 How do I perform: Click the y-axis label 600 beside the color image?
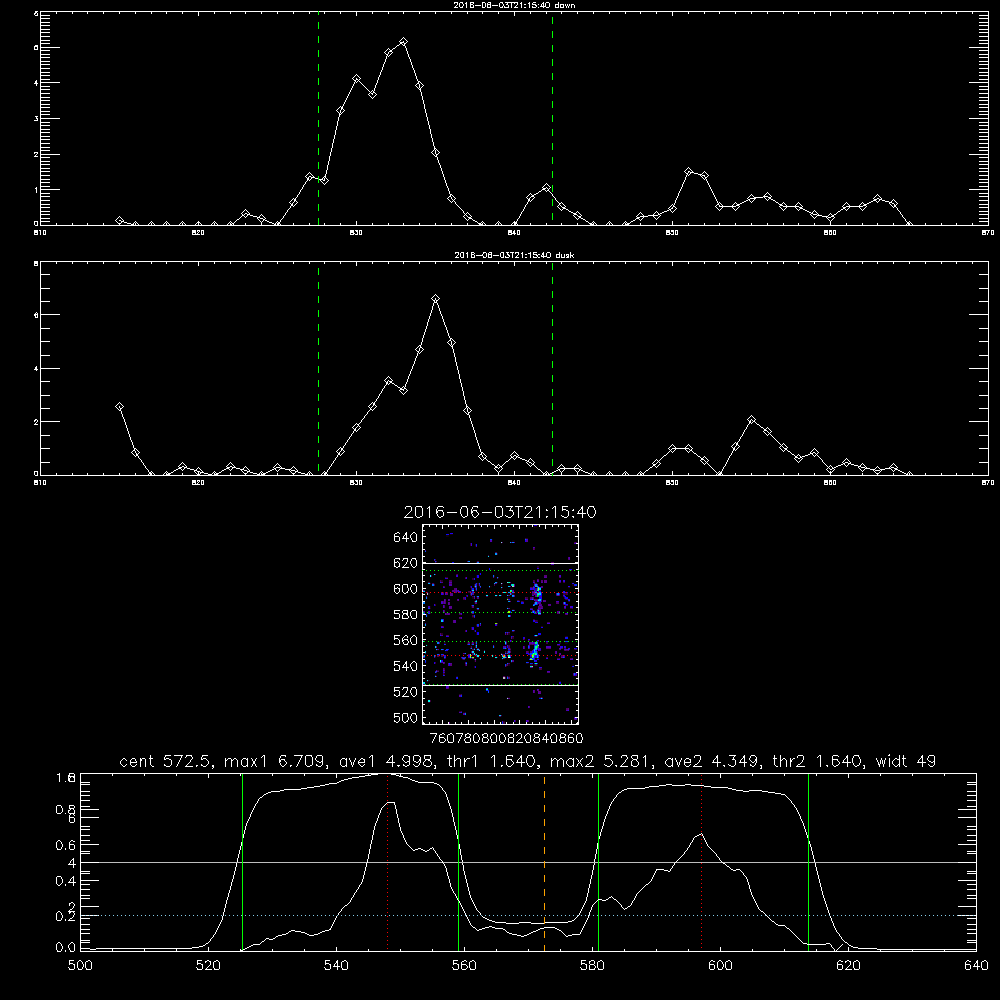click(x=406, y=589)
